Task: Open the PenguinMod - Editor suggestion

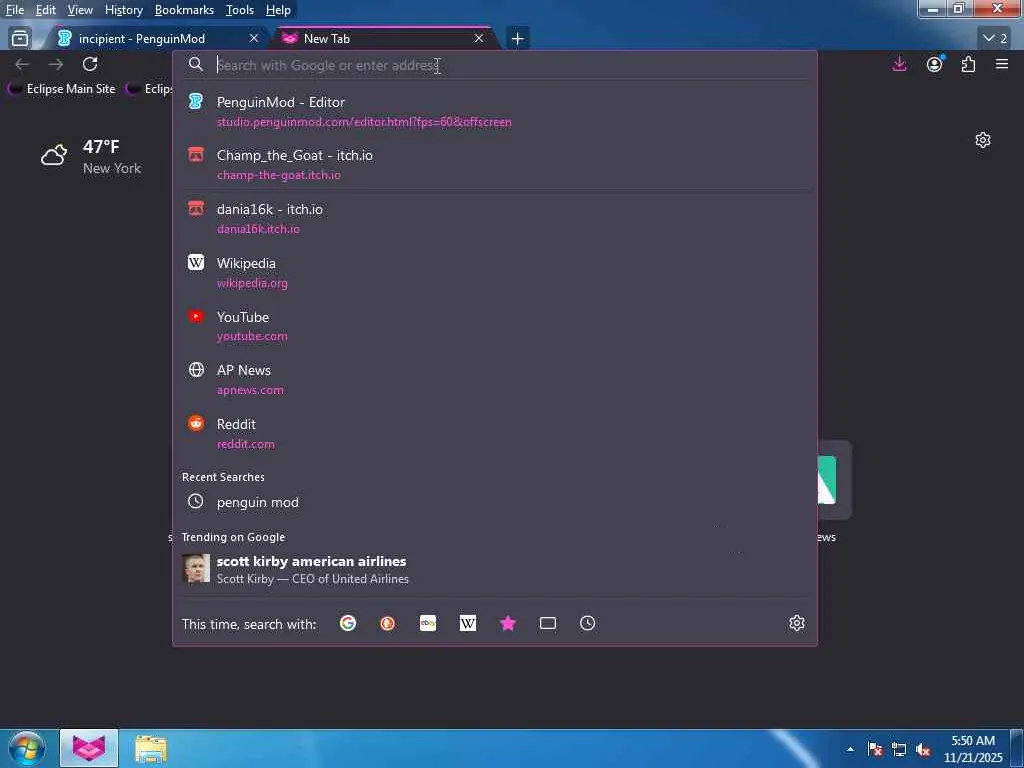Action: point(494,112)
